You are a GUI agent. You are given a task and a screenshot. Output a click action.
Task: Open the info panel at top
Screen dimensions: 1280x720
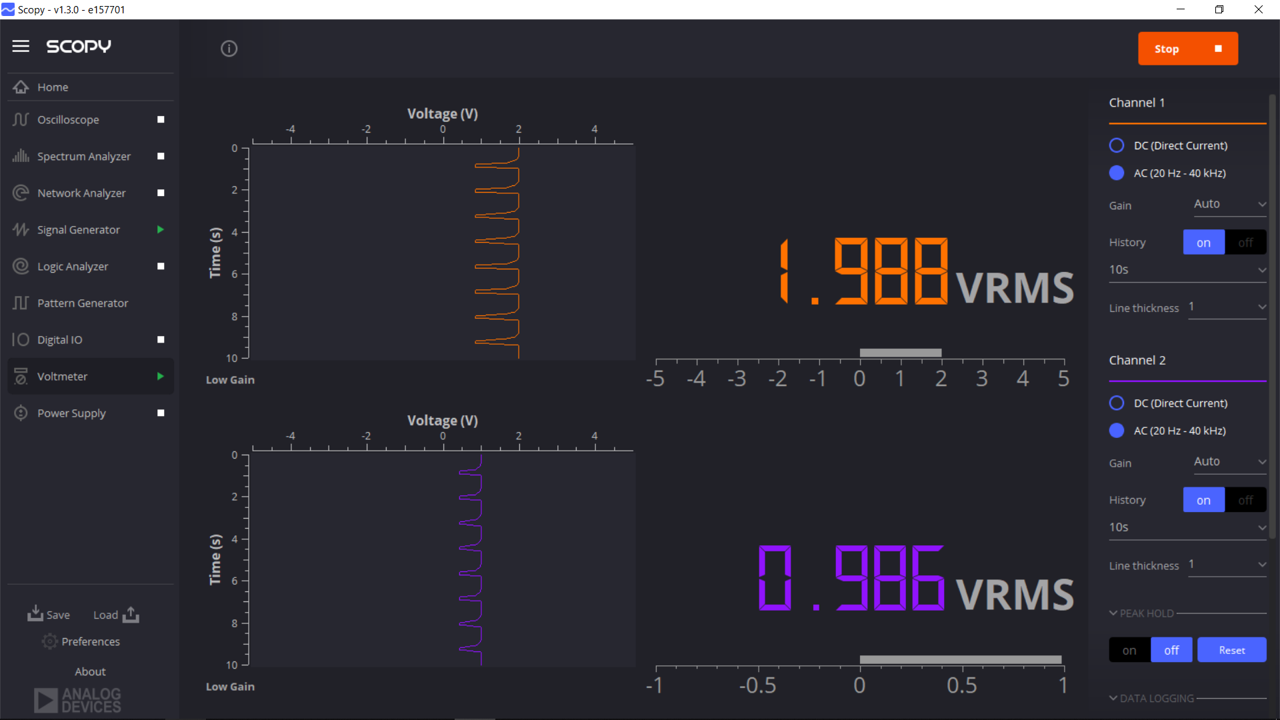coord(228,48)
